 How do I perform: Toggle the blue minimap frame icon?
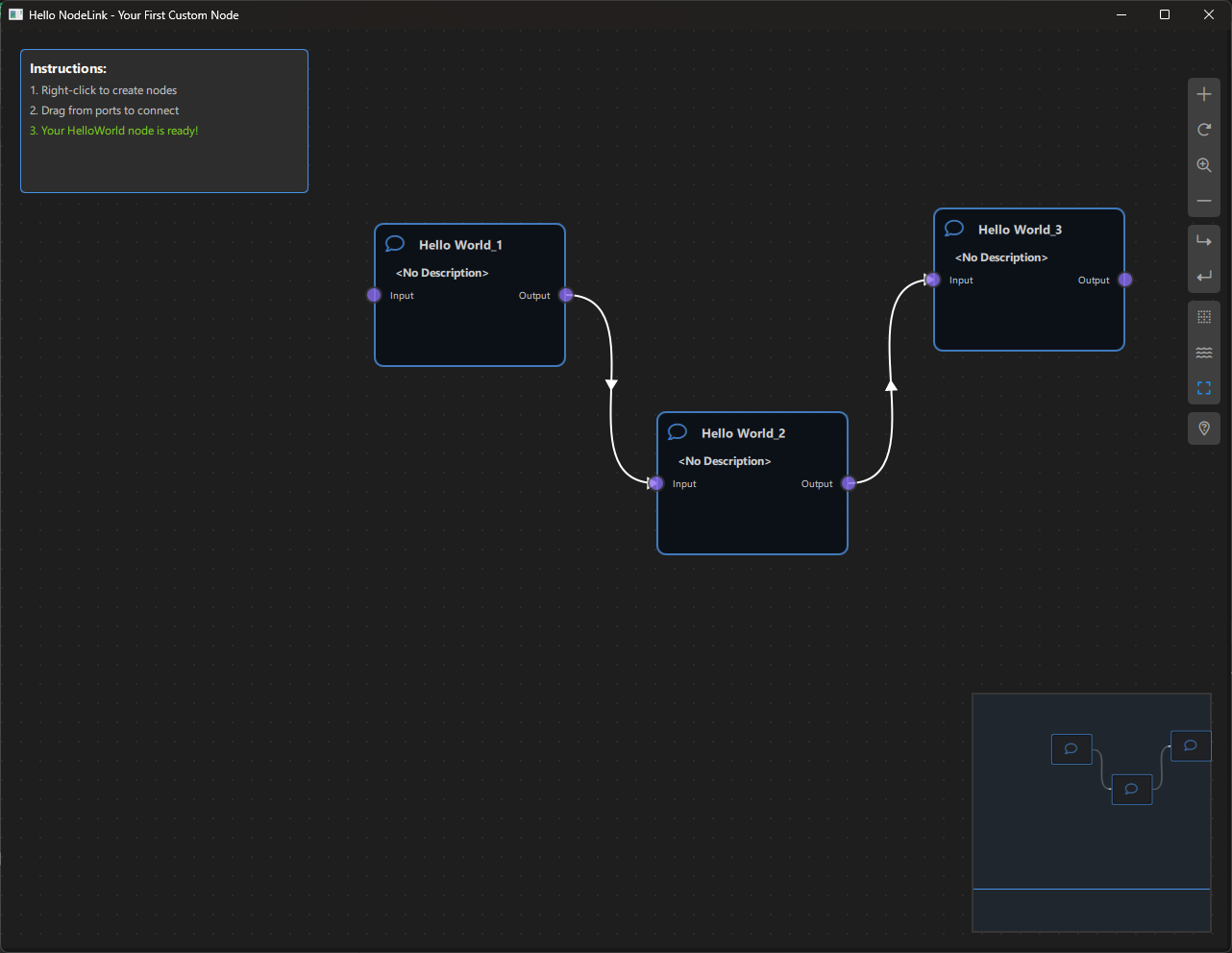1204,388
